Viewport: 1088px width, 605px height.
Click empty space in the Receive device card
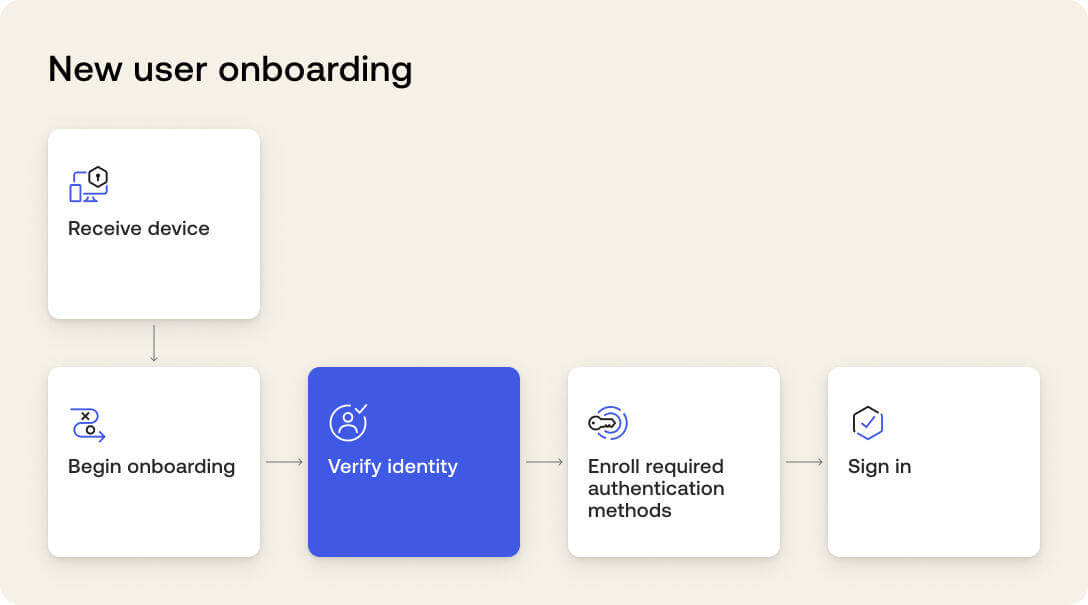pos(153,280)
